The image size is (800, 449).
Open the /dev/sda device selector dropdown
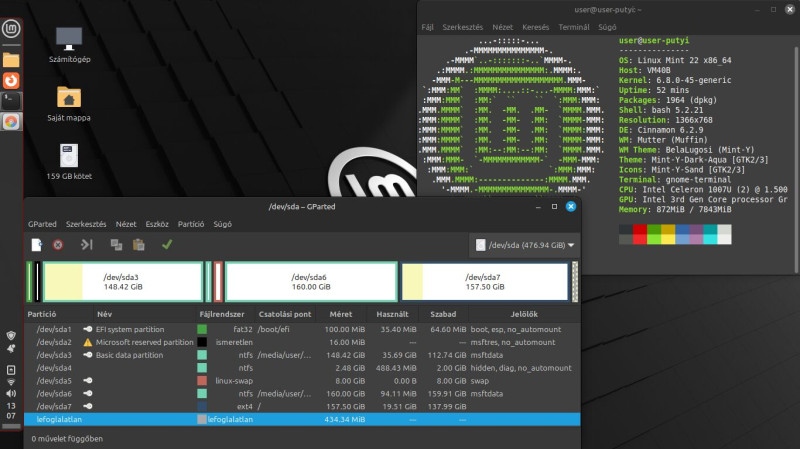(x=524, y=245)
